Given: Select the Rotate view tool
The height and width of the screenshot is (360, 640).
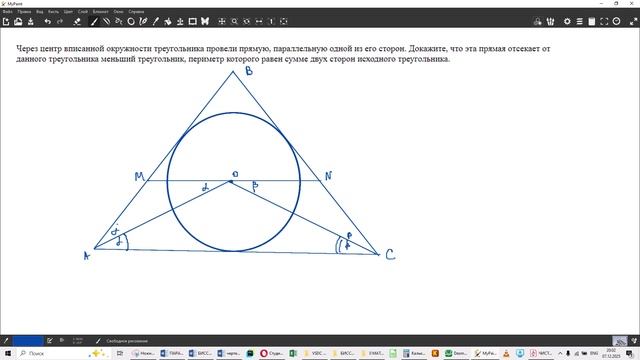Looking at the screenshot, I should (x=247, y=22).
